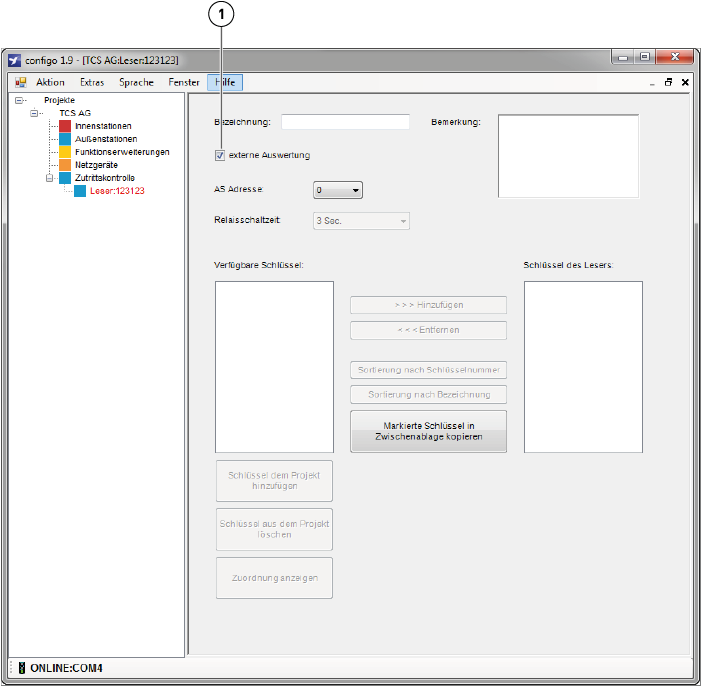
Task: Click the configo icon in the menu bar
Action: 20,83
